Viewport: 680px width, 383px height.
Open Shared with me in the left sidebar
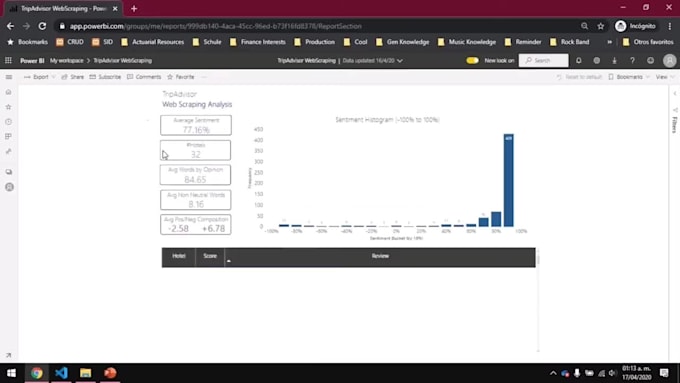pos(8,151)
